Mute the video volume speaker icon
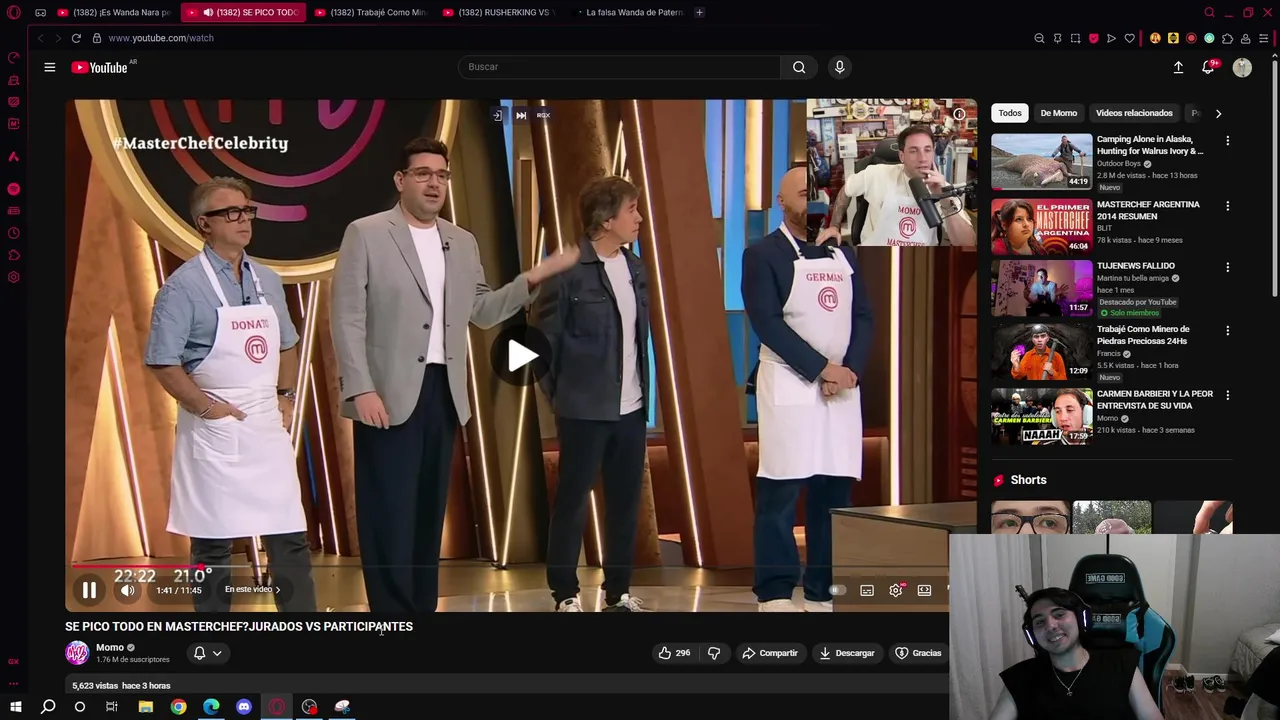This screenshot has width=1280, height=720. (128, 591)
